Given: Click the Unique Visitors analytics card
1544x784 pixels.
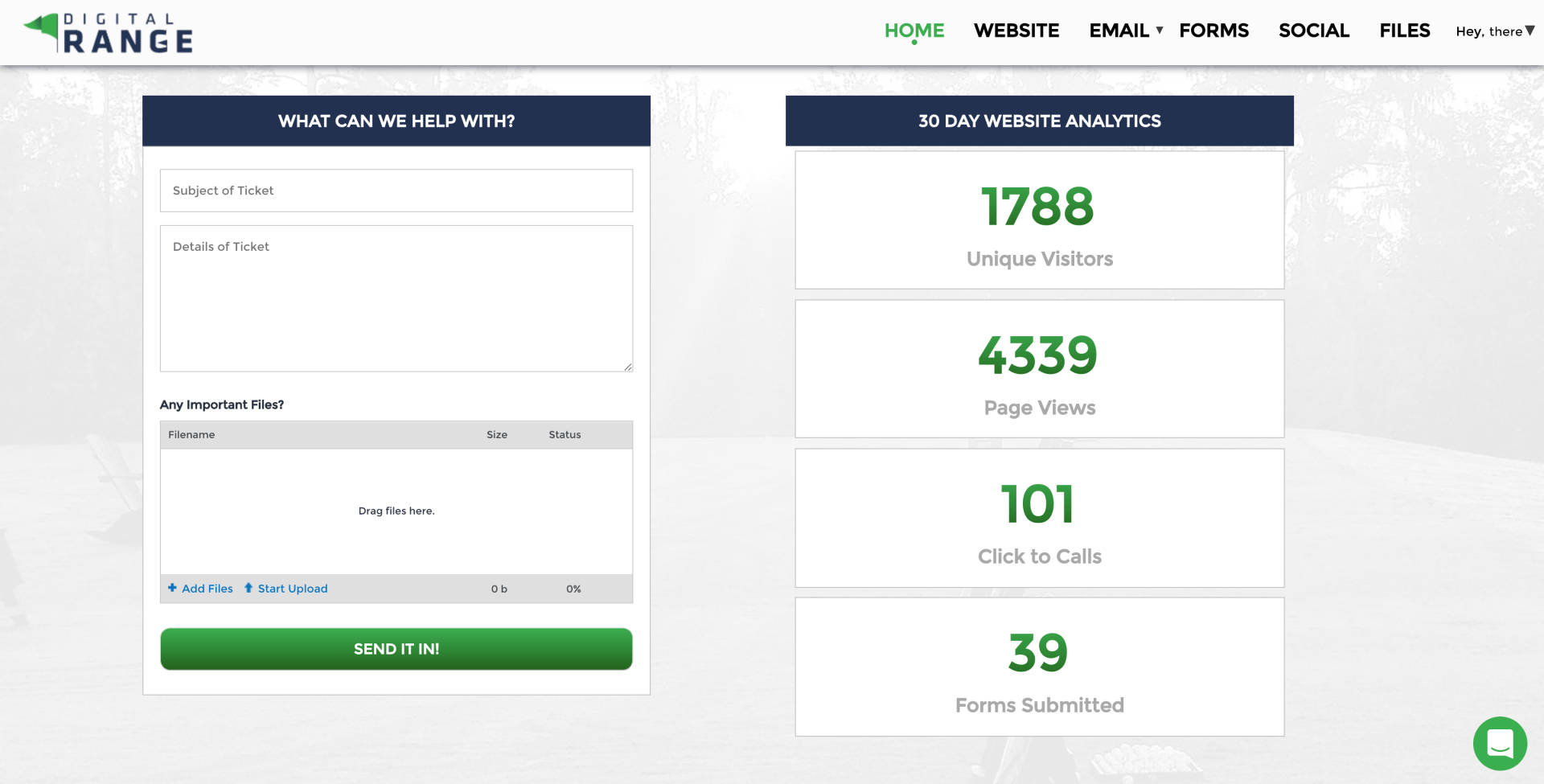Looking at the screenshot, I should click(1039, 220).
